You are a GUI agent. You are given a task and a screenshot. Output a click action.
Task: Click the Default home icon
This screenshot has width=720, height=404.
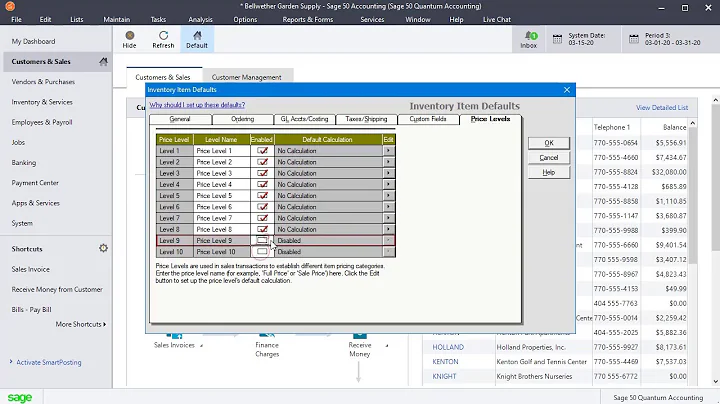(197, 35)
